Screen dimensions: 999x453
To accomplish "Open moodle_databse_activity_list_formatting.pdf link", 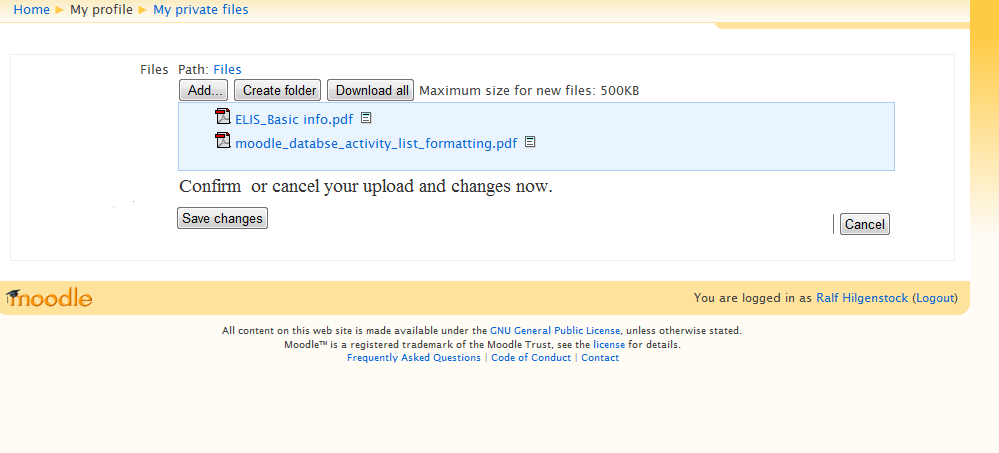I will coord(376,143).
